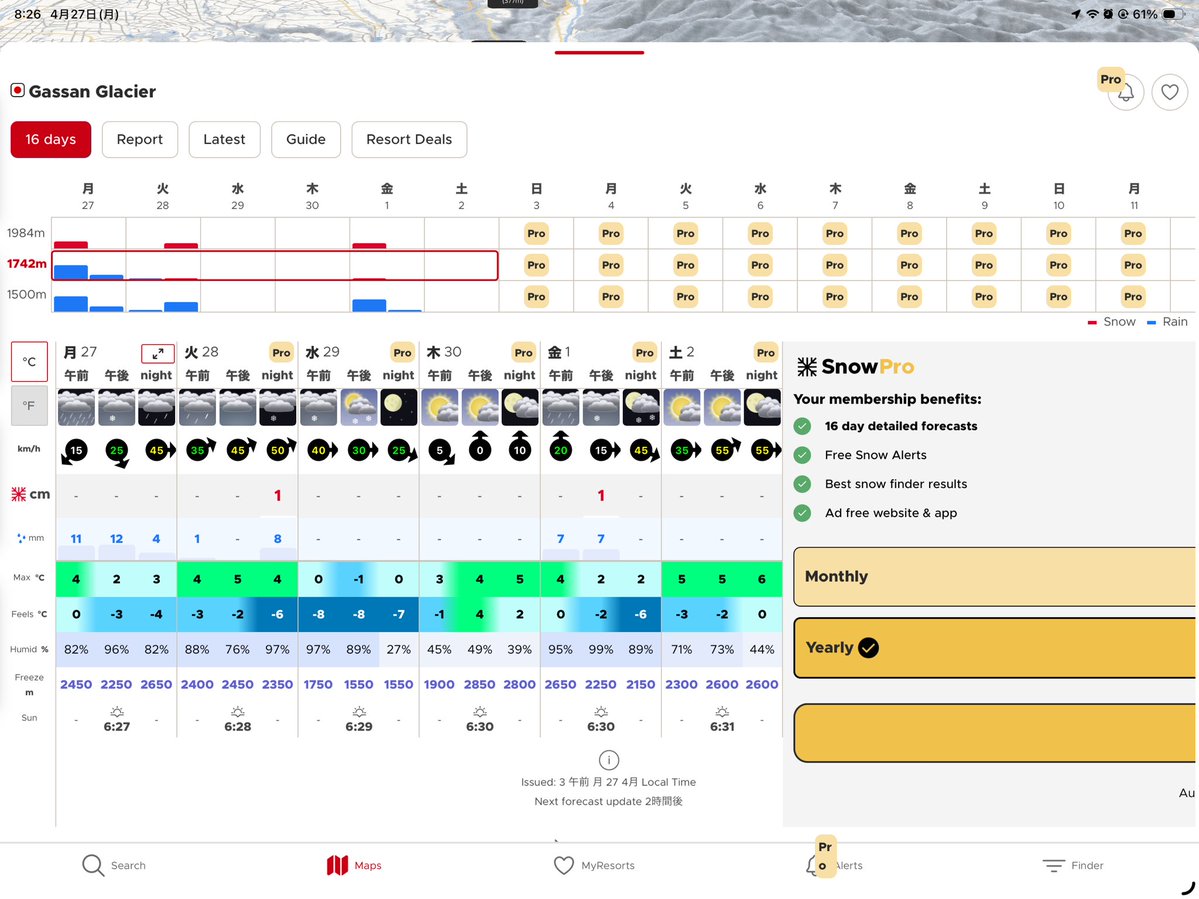Select the 1500m elevation row
The image size is (1199, 899).
point(26,294)
